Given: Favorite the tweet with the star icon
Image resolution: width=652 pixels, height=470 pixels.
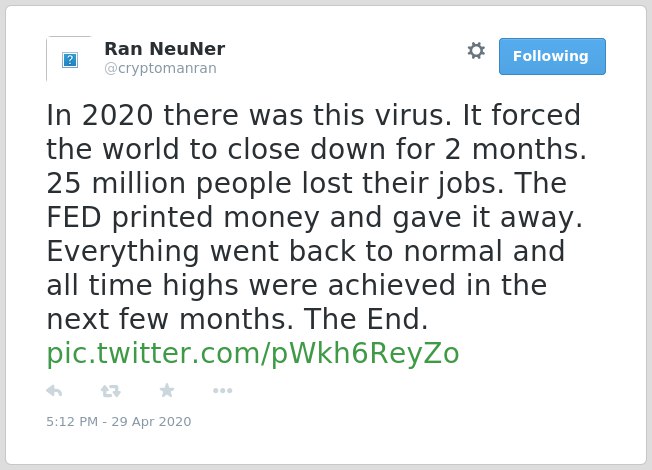Looking at the screenshot, I should (x=167, y=391).
